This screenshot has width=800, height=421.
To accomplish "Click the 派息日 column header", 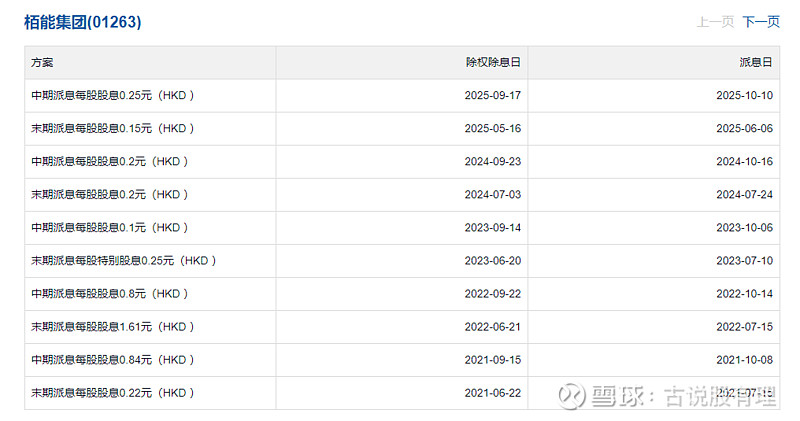I will (x=756, y=62).
